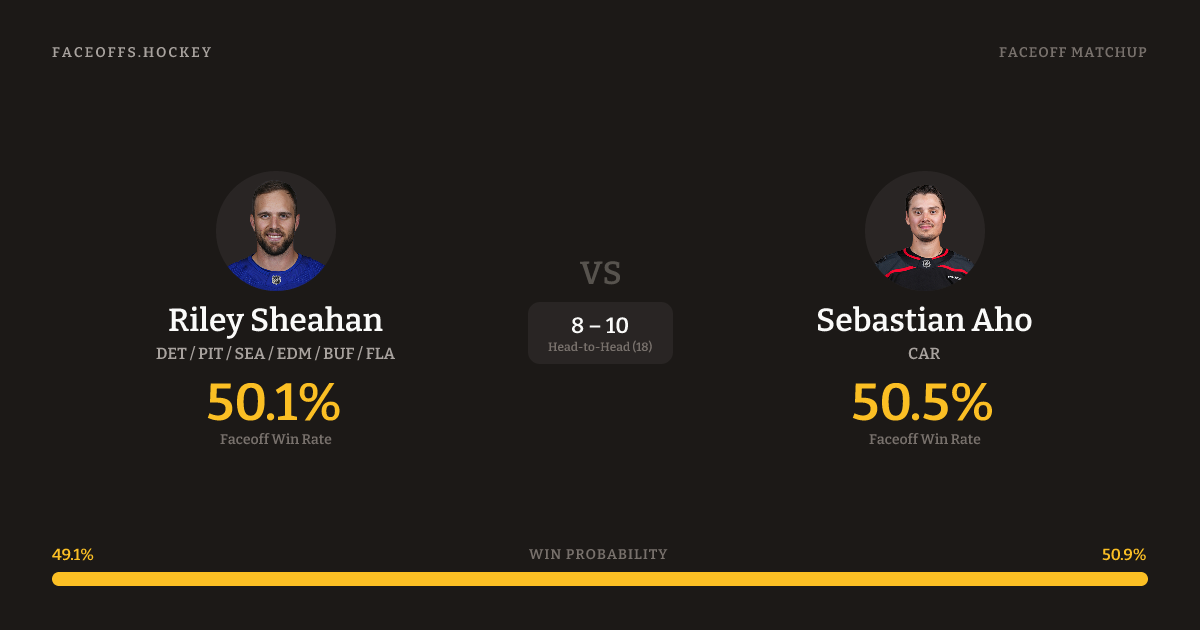Select the Riley Sheahan name heading

(276, 320)
